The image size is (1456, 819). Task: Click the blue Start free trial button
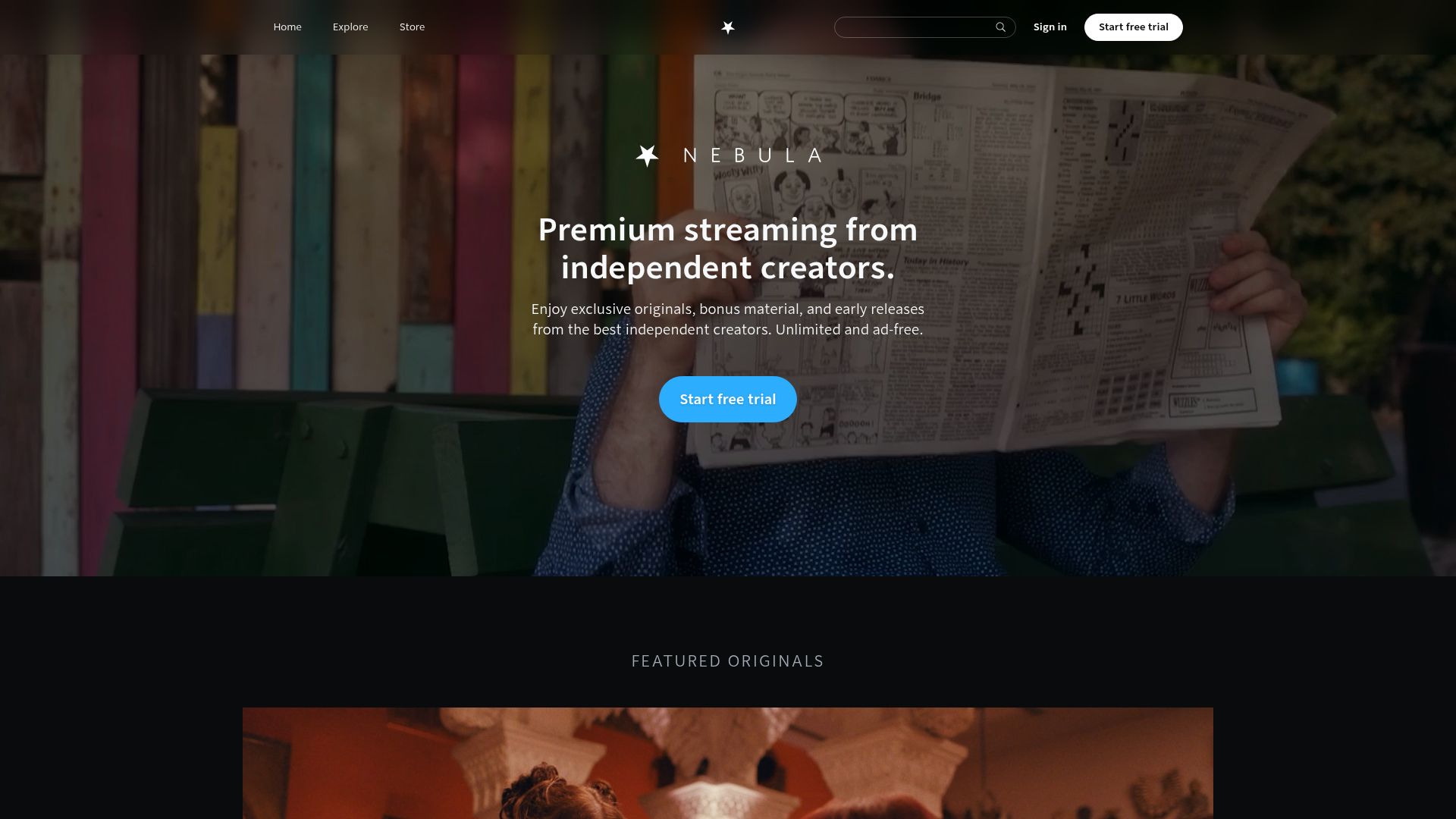pos(727,399)
